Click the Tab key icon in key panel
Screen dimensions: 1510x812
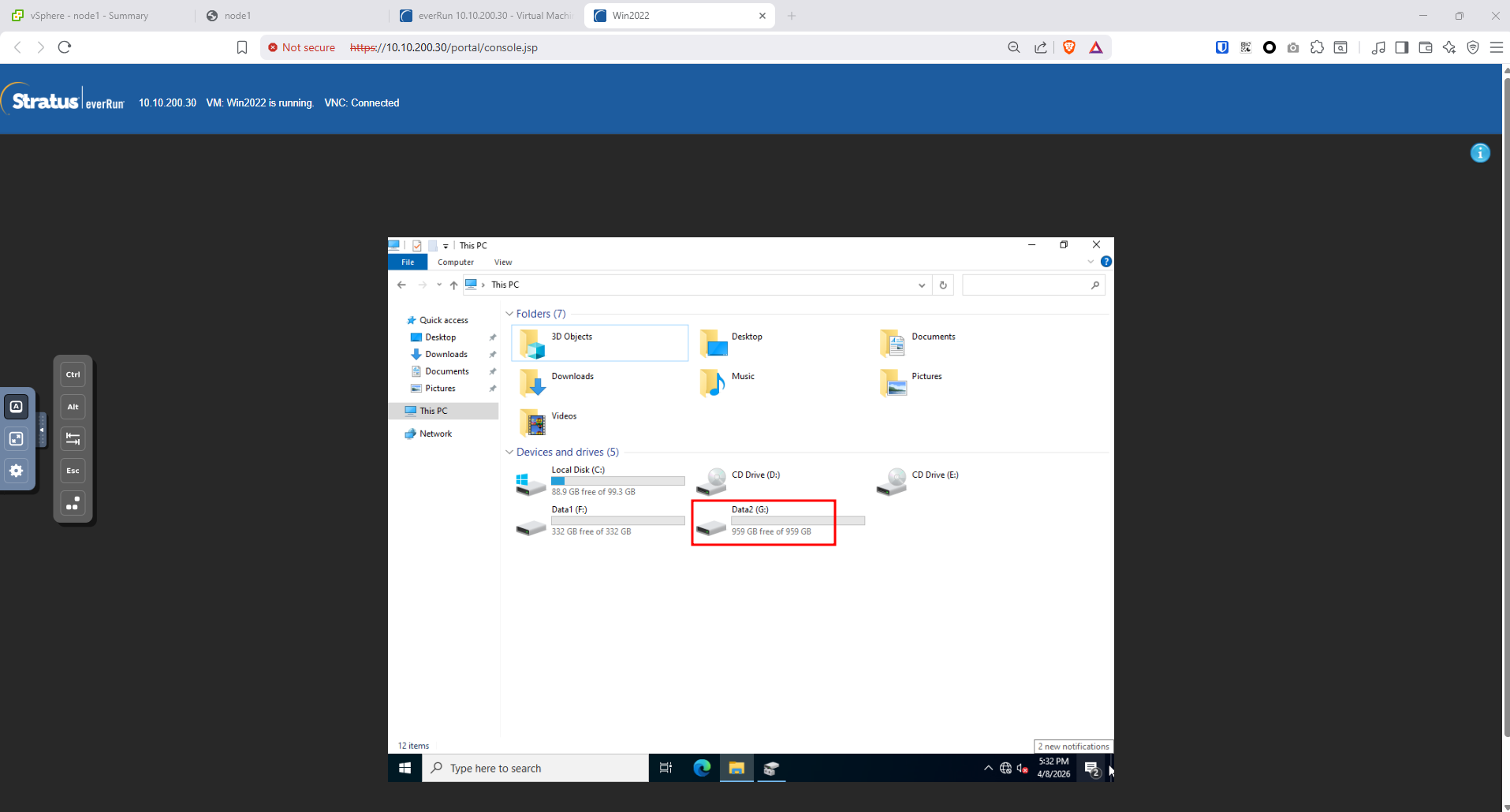click(73, 438)
